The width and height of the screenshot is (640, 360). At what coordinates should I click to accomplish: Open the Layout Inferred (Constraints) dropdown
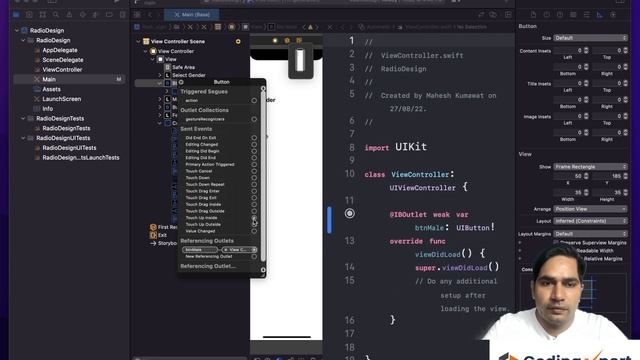[590, 221]
